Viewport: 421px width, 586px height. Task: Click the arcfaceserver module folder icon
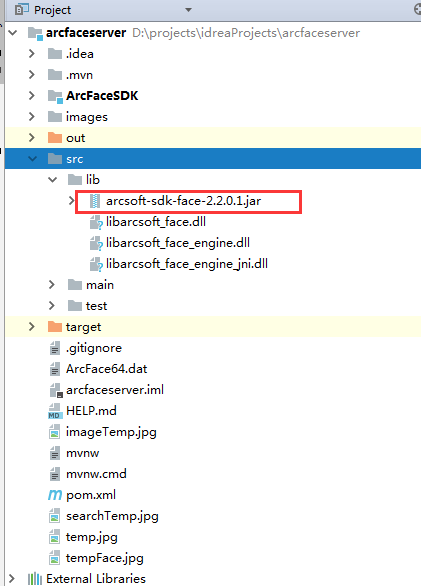tap(36, 33)
